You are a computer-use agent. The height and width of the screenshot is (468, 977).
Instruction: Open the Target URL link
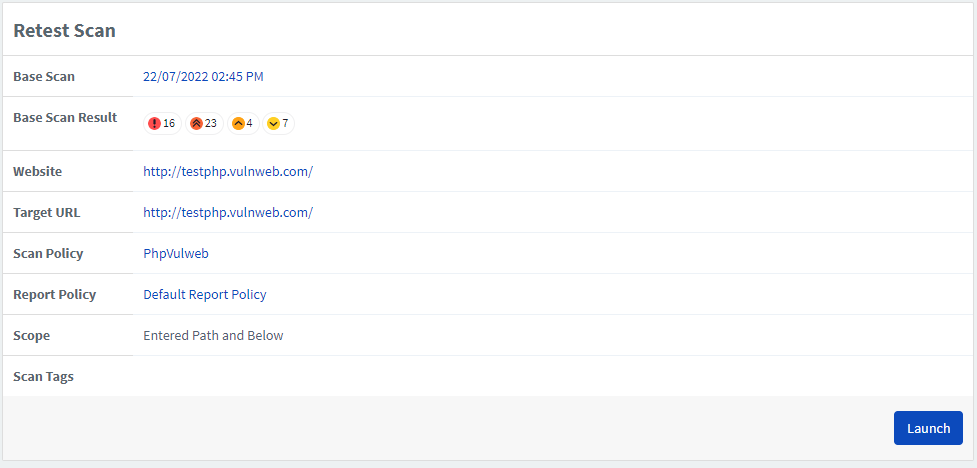[228, 213]
